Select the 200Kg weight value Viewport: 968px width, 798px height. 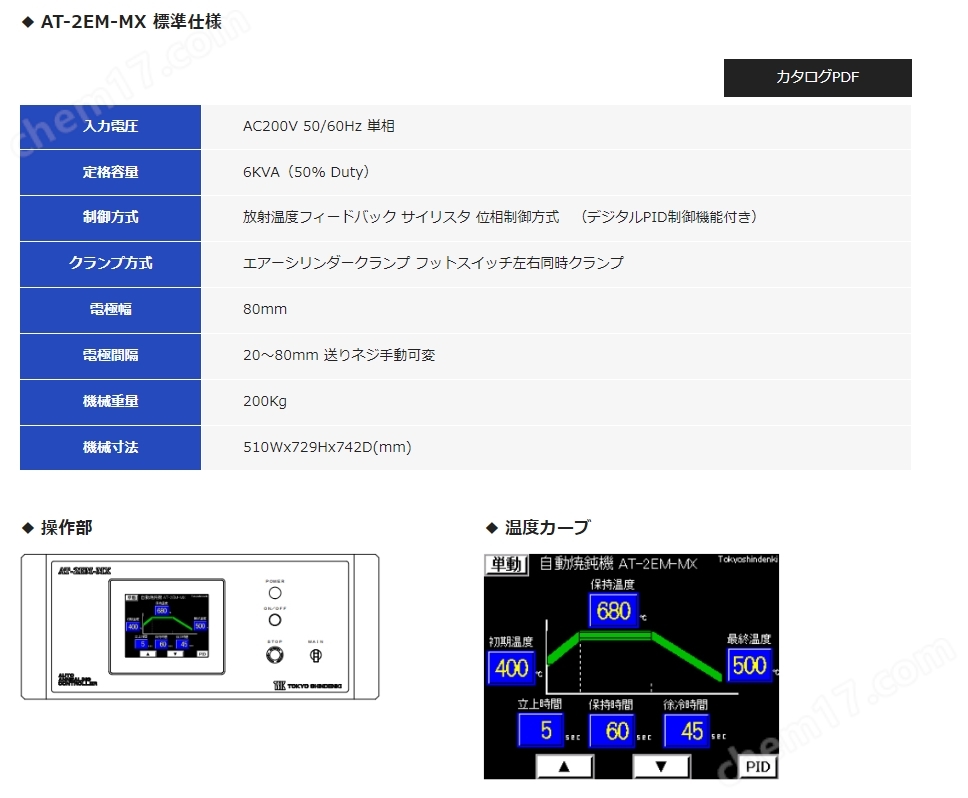[x=265, y=401]
